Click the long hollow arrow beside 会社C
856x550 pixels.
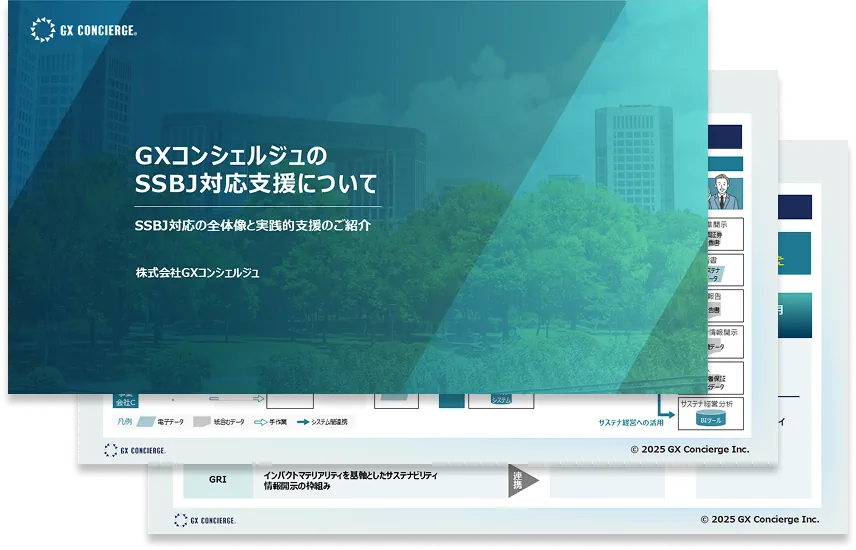point(236,399)
